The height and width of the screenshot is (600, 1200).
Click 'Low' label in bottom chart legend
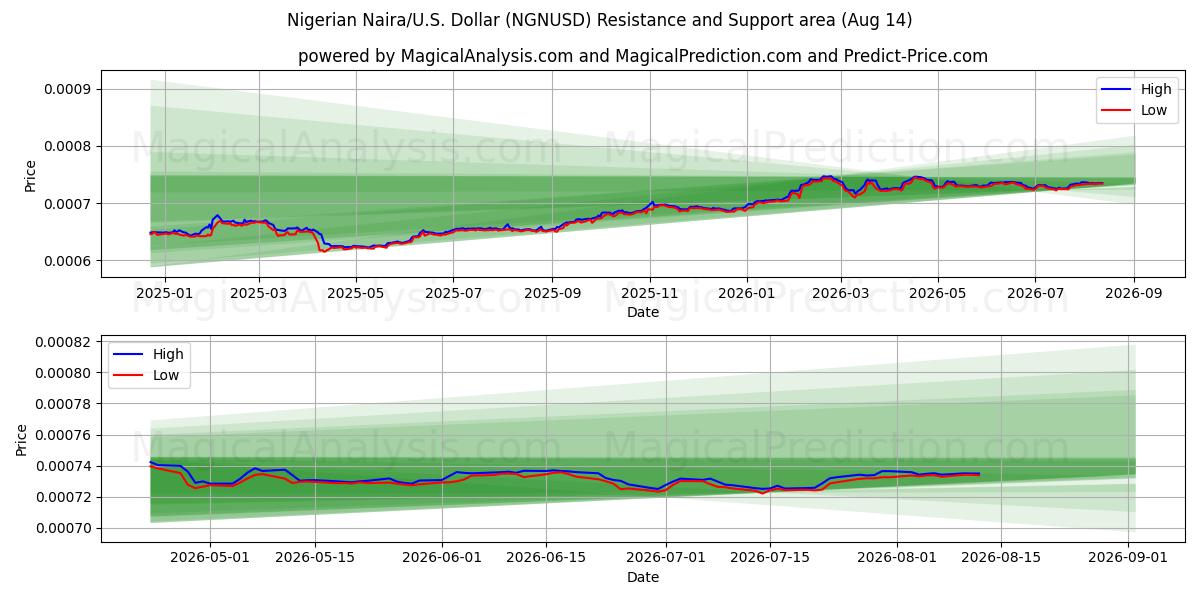pos(166,375)
